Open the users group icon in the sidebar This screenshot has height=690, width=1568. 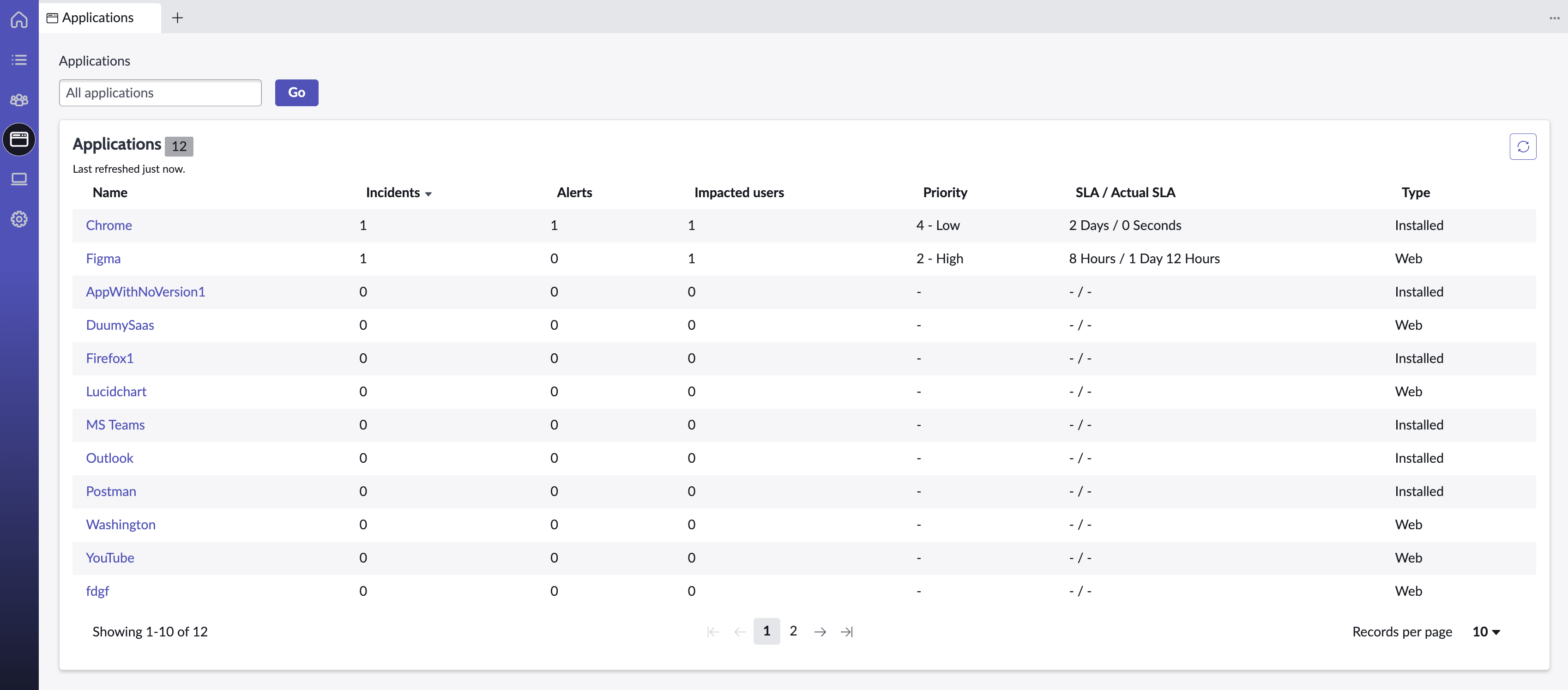19,100
